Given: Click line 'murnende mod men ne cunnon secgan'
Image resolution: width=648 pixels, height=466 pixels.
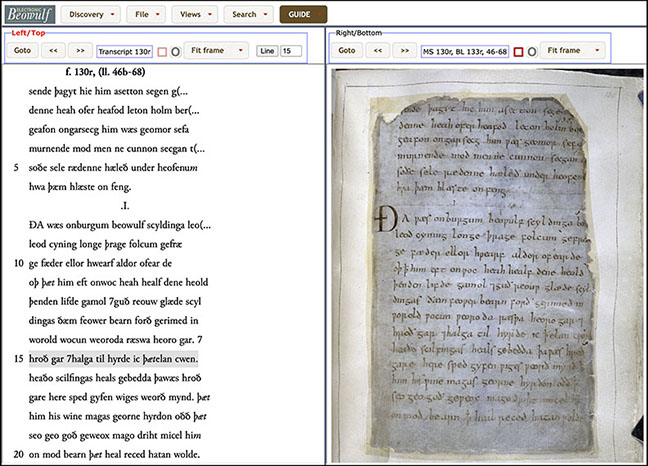Looking at the screenshot, I should (x=117, y=149).
